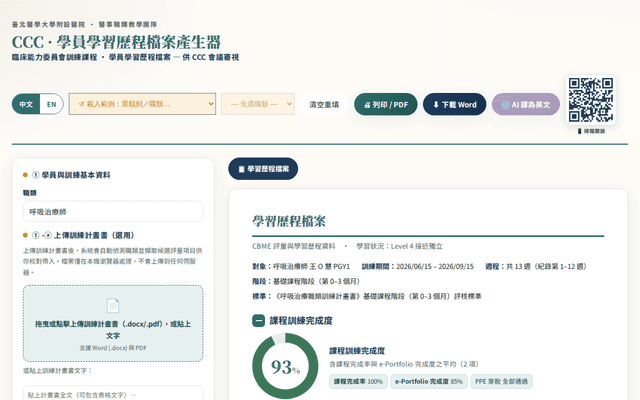Switch language to EN

[x=51, y=104]
